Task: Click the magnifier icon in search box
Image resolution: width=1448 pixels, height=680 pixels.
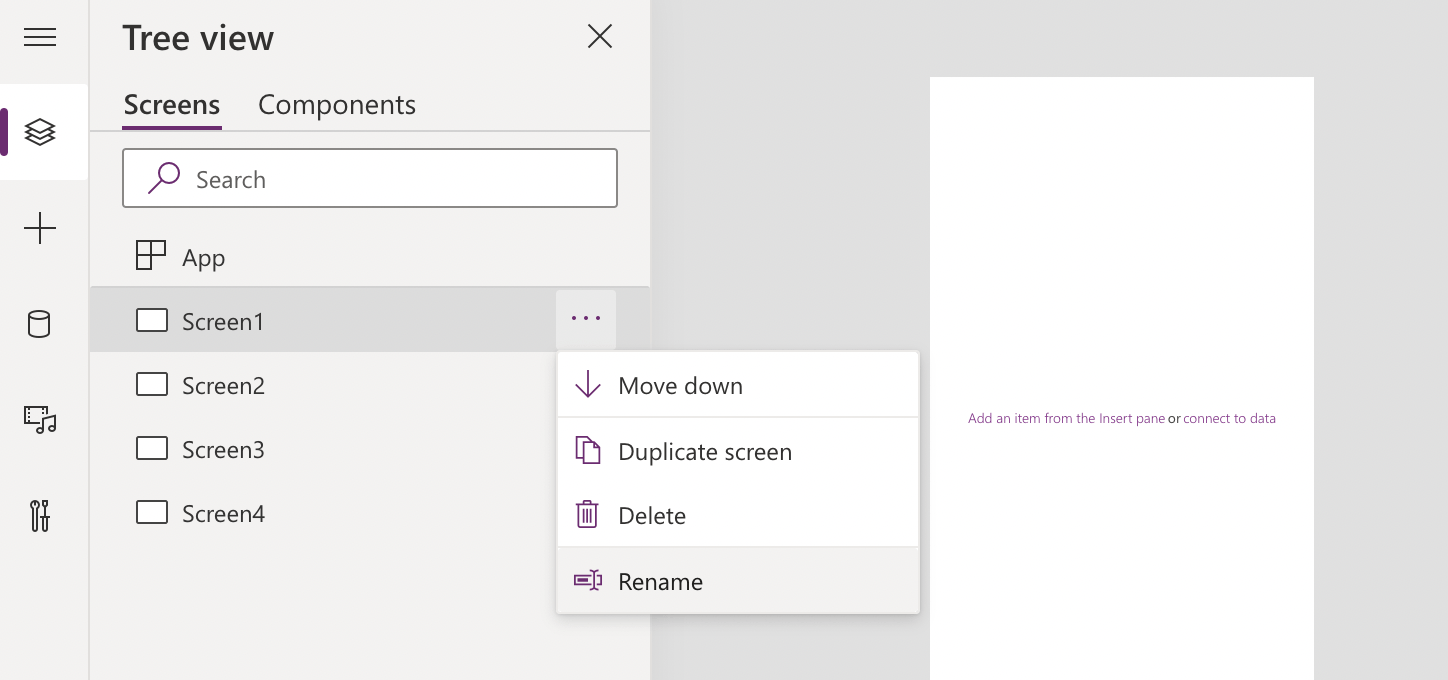Action: 164,178
